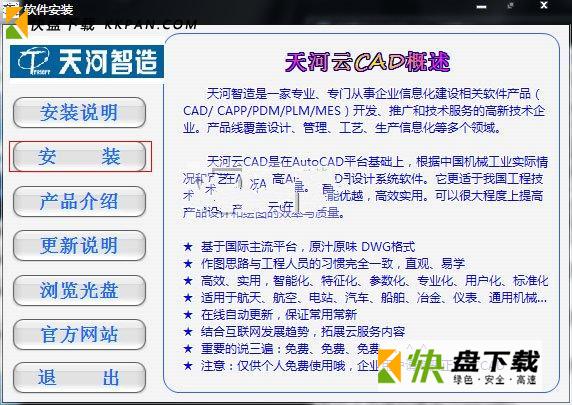Image resolution: width=572 pixels, height=405 pixels.
Task: Select the 重要的说三遍 bullet line
Action: [x=281, y=349]
